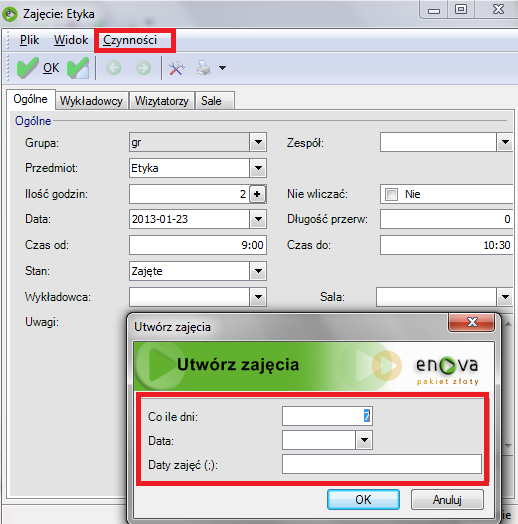
Task: Click the printer icon in toolbar
Action: click(x=204, y=68)
